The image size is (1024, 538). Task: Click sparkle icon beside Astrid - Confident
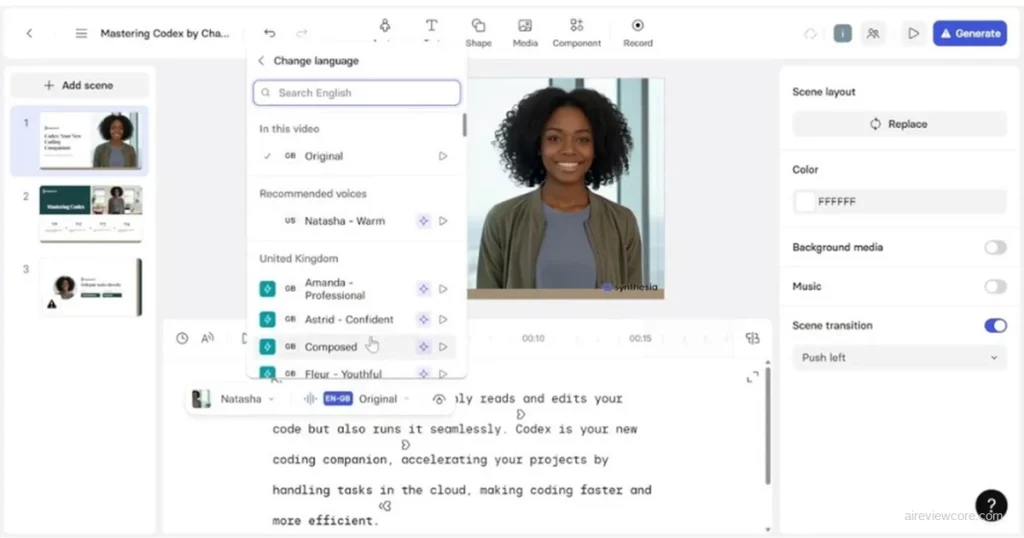coord(423,319)
